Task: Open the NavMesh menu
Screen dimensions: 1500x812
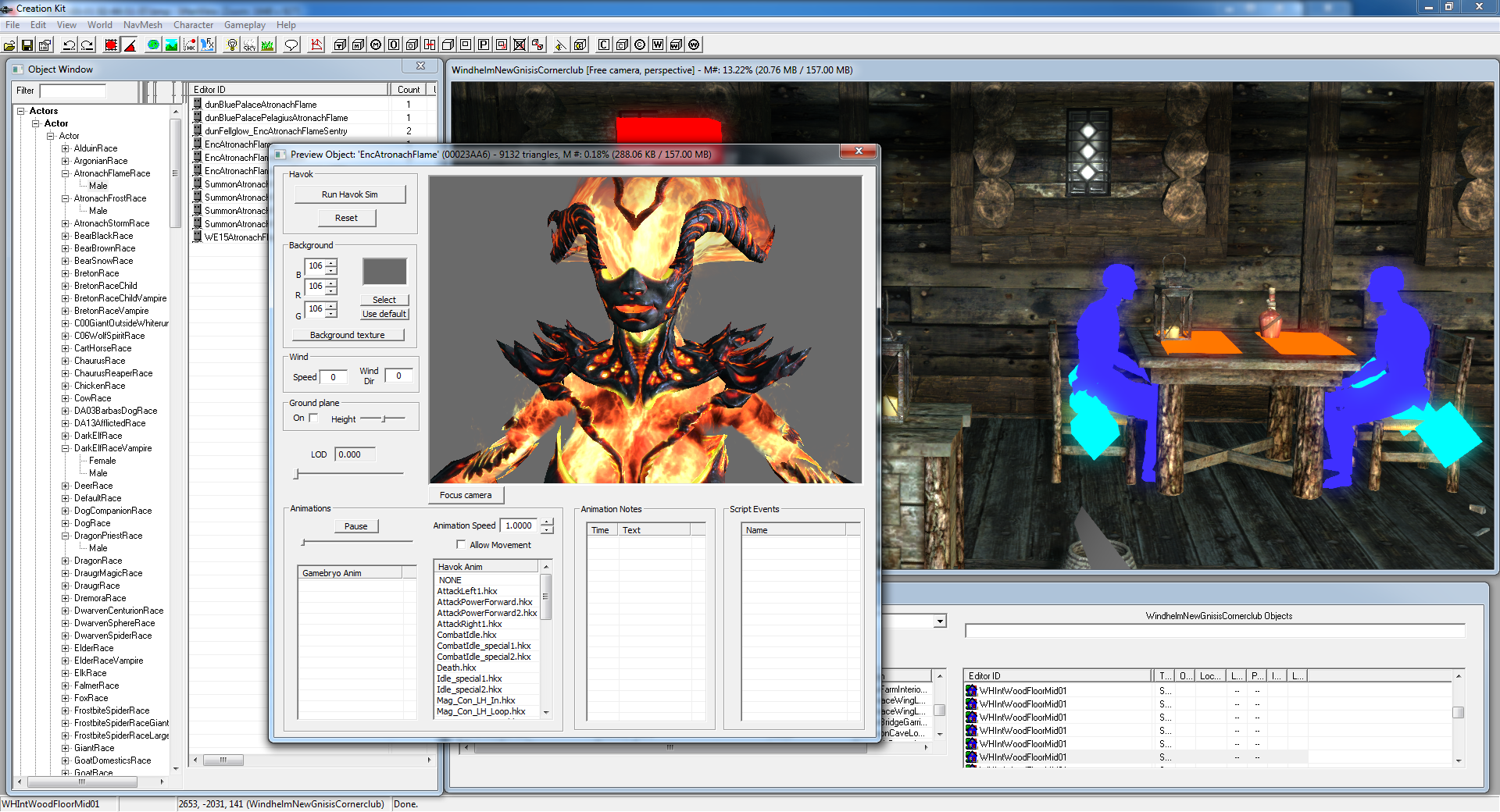Action: [142, 25]
